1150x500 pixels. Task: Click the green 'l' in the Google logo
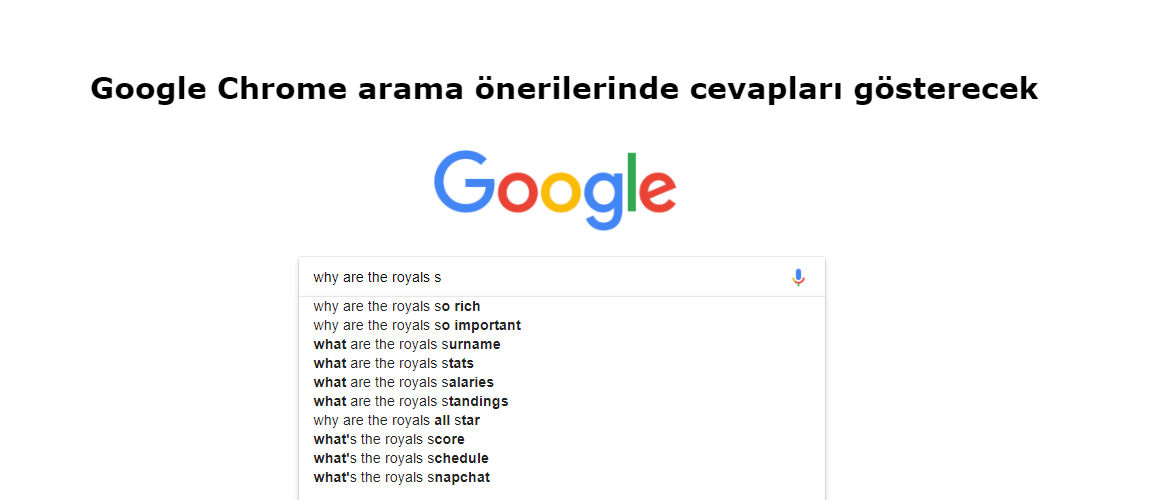632,182
